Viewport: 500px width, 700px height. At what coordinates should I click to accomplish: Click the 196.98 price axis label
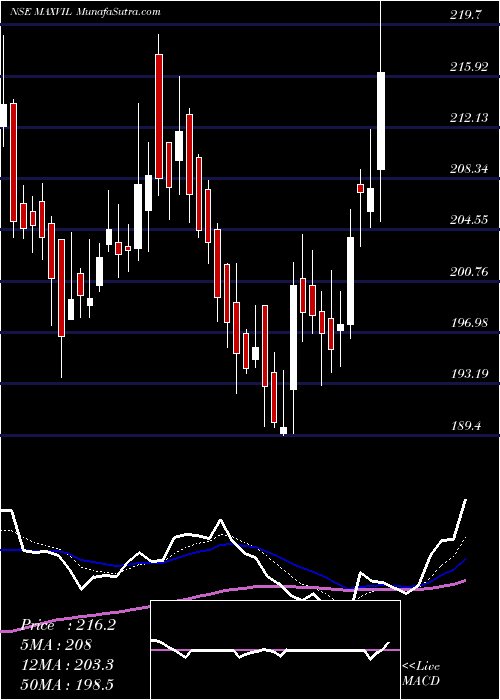469,322
